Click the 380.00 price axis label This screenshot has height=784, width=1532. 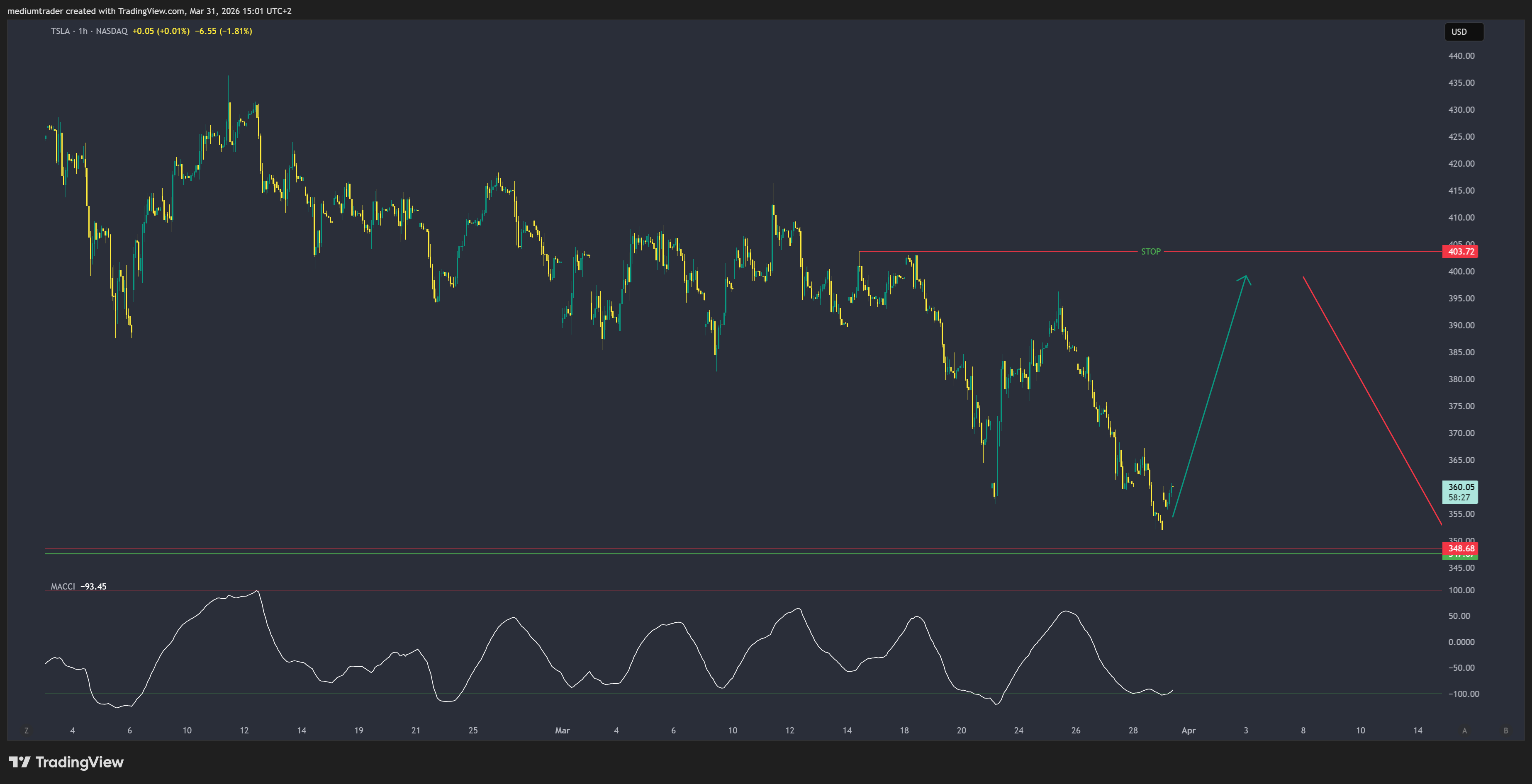click(1461, 379)
